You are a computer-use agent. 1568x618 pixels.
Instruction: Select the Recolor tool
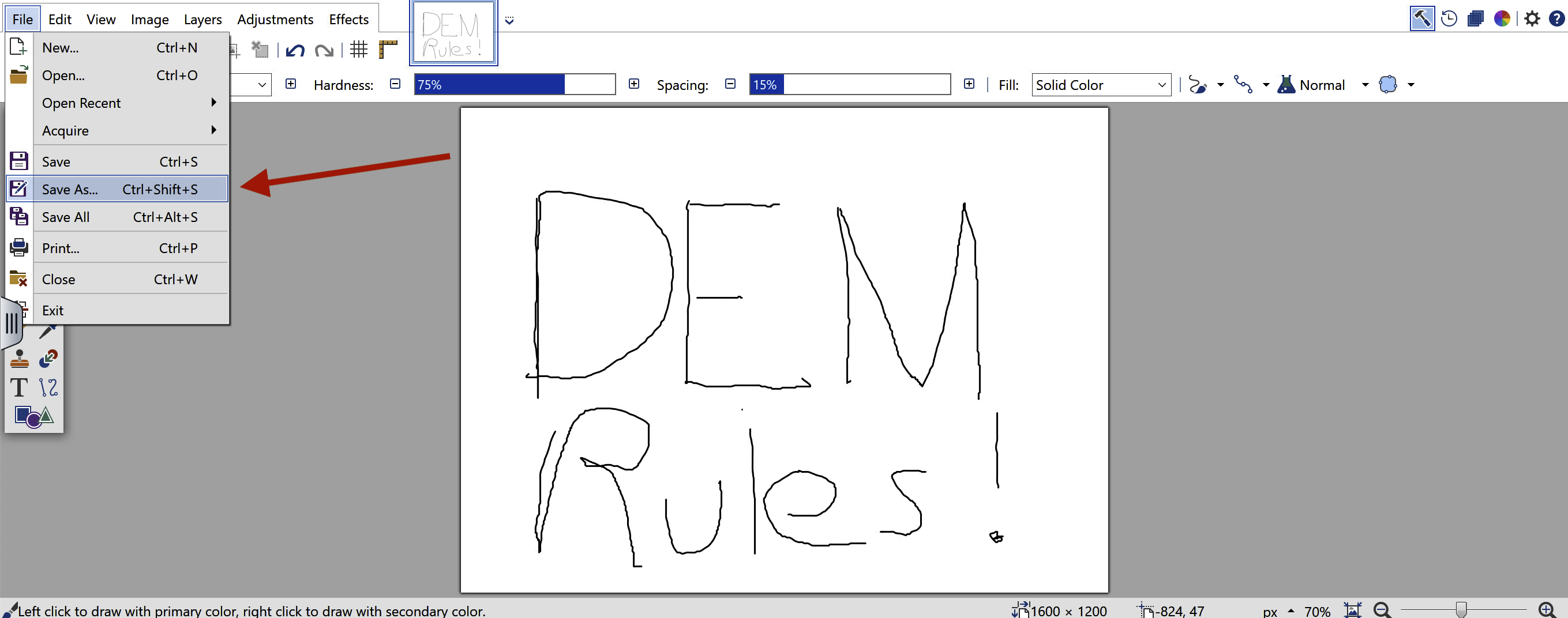pyautogui.click(x=48, y=359)
